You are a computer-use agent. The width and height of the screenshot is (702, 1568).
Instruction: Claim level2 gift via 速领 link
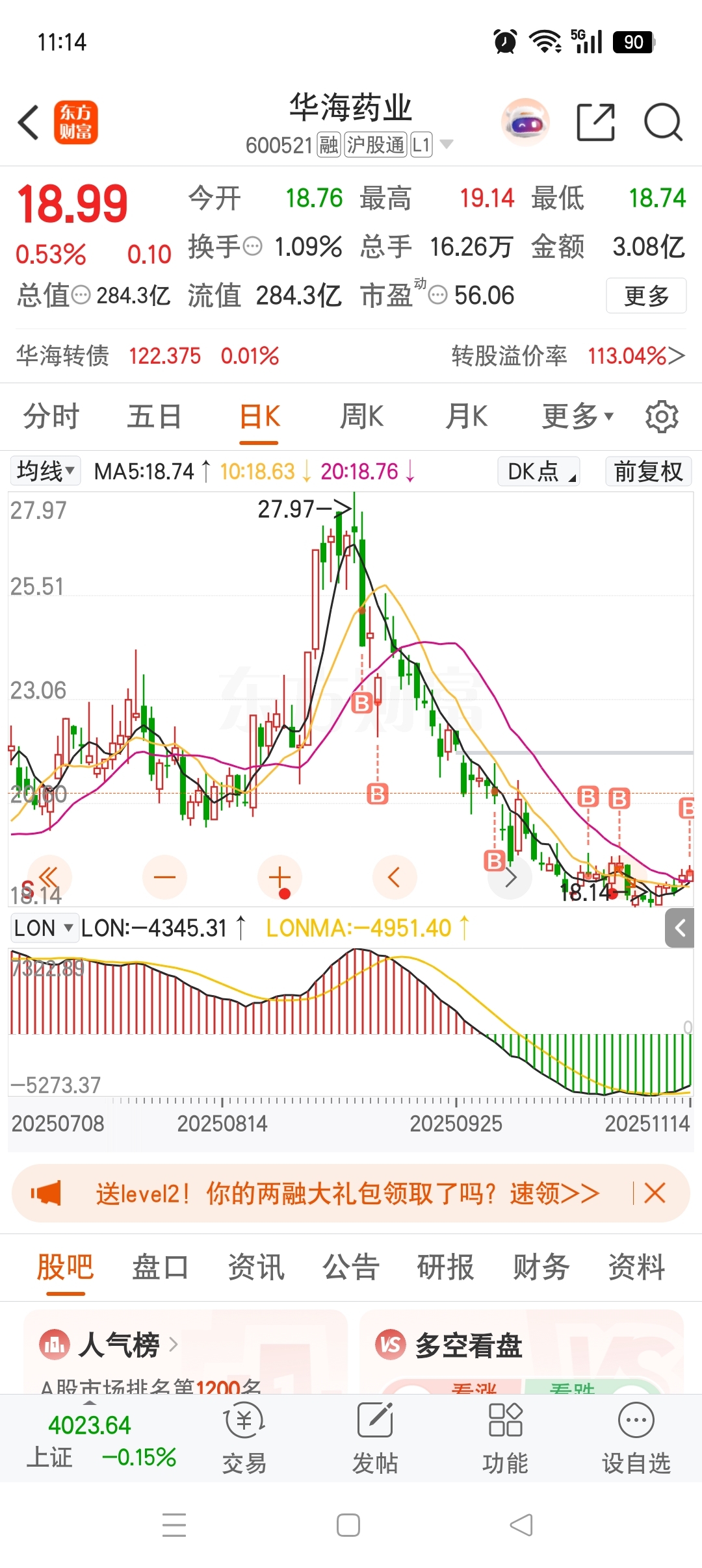coord(554,1193)
